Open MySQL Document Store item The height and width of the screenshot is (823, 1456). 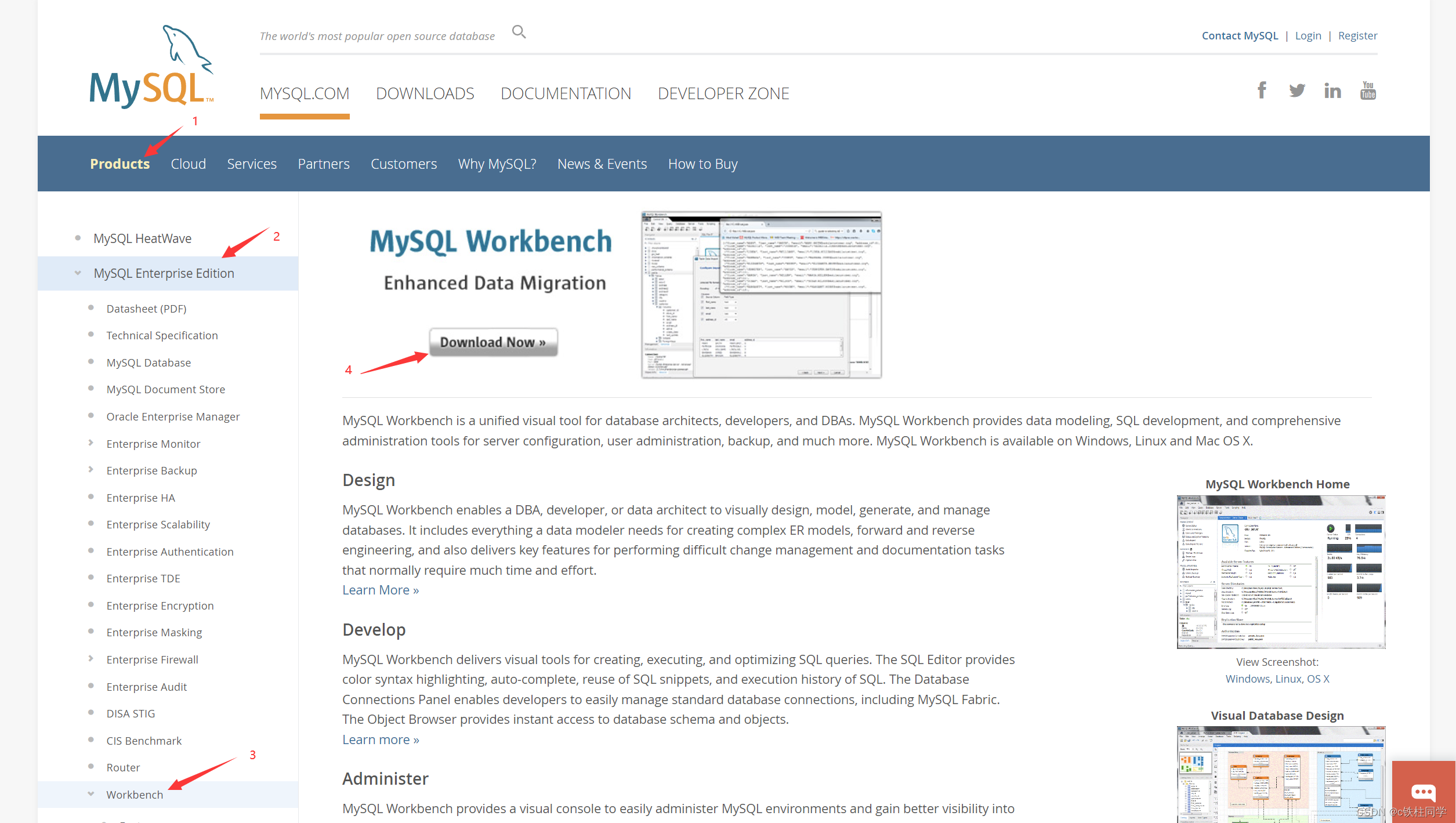pyautogui.click(x=165, y=389)
